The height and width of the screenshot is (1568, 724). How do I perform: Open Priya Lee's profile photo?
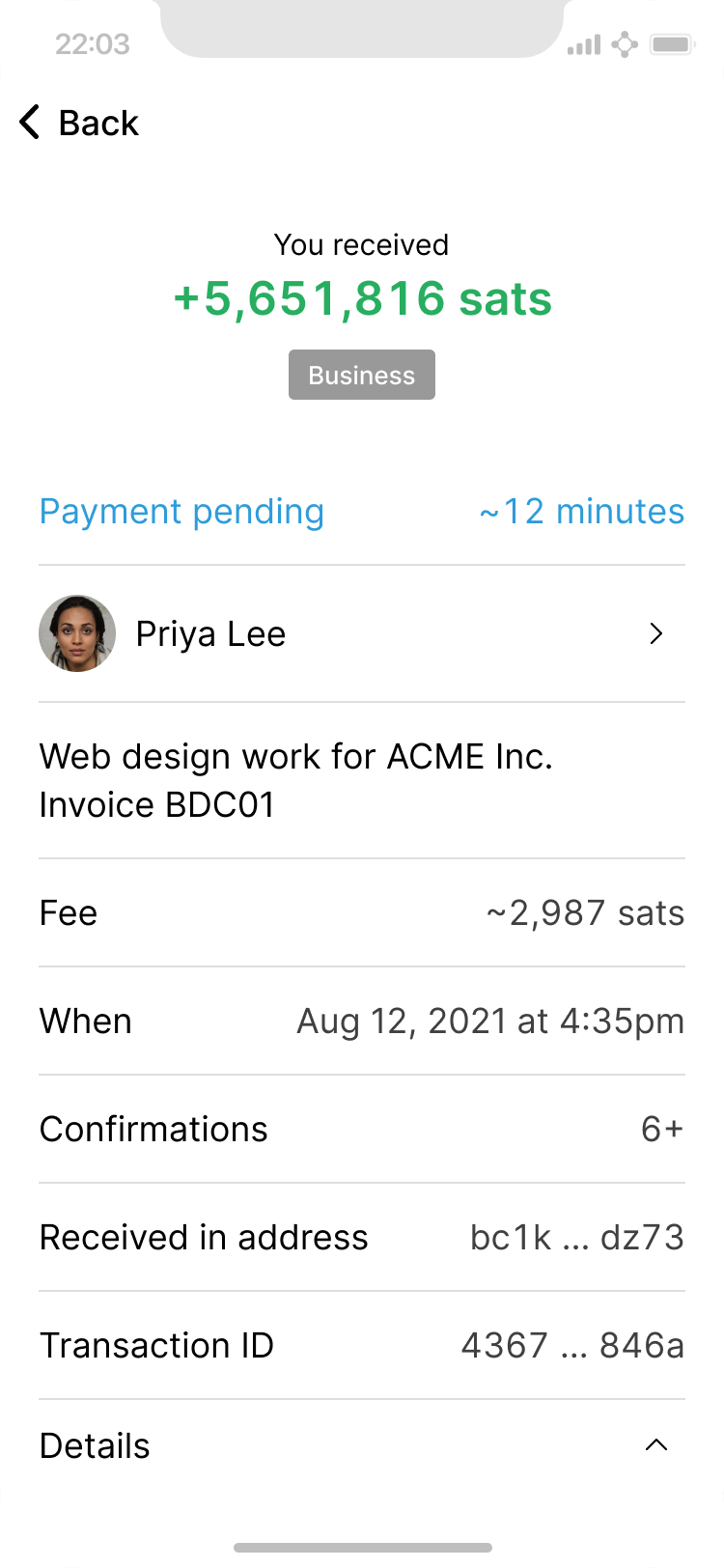click(77, 633)
